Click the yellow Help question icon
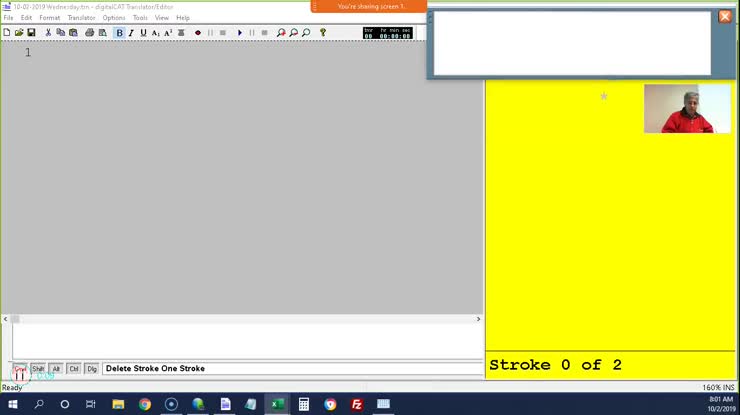 click(x=323, y=33)
